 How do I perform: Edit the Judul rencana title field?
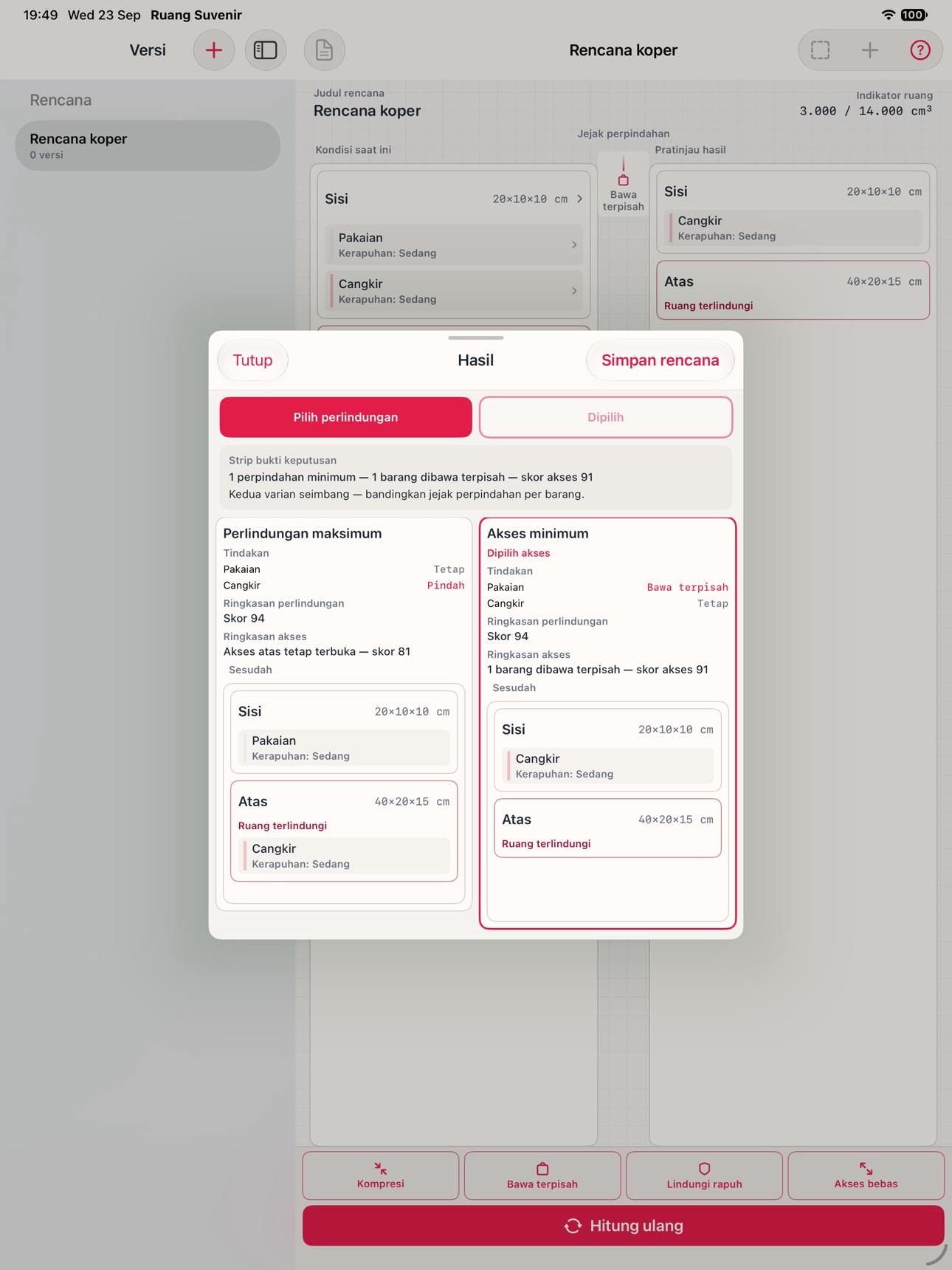pos(368,111)
